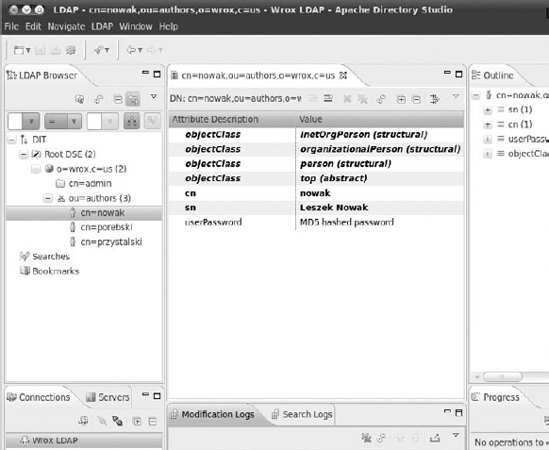The image size is (549, 450).
Task: Open the Edit menu
Action: pyautogui.click(x=33, y=27)
